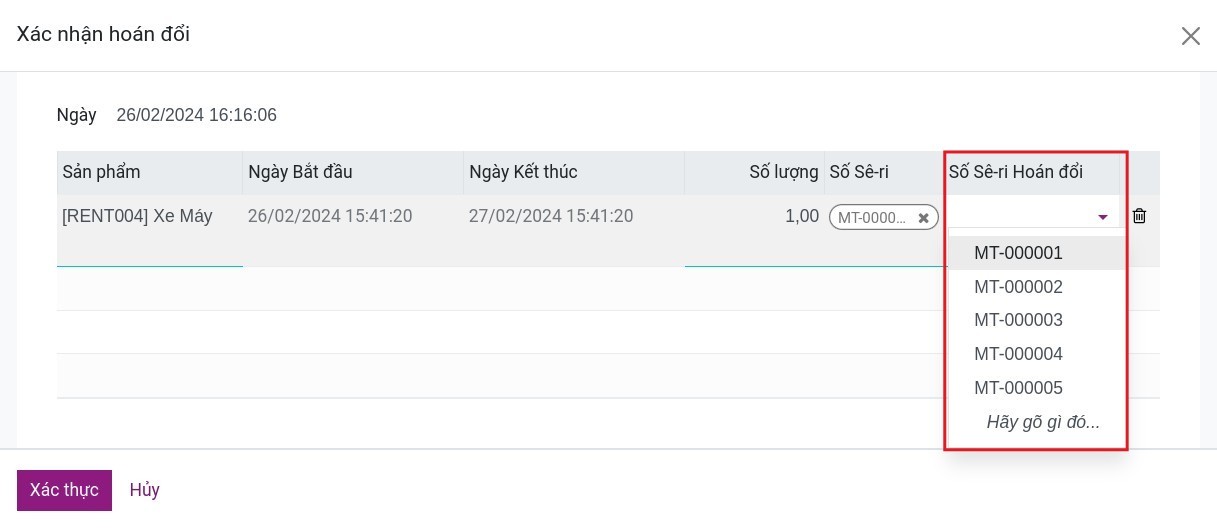
Task: Focus the Số Sê-ri Hoán đổi input field
Action: (1020, 216)
